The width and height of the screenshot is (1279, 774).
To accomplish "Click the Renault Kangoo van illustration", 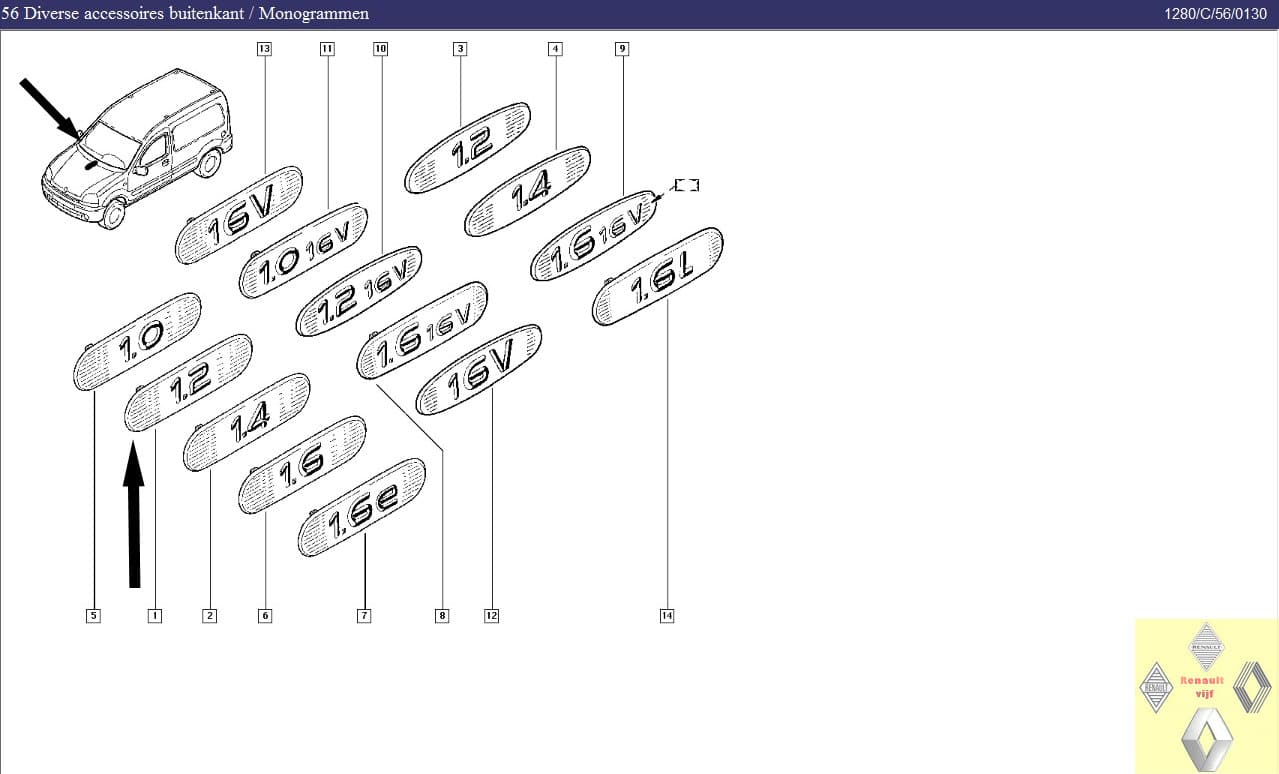I will pos(138,148).
